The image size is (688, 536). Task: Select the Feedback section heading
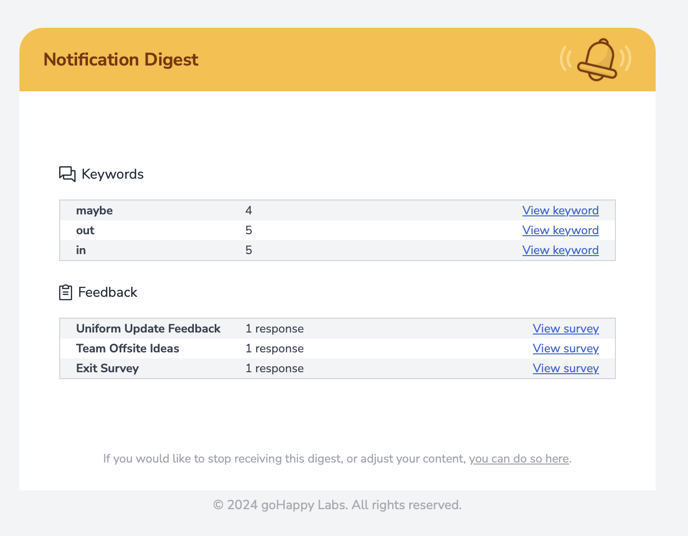tap(108, 292)
